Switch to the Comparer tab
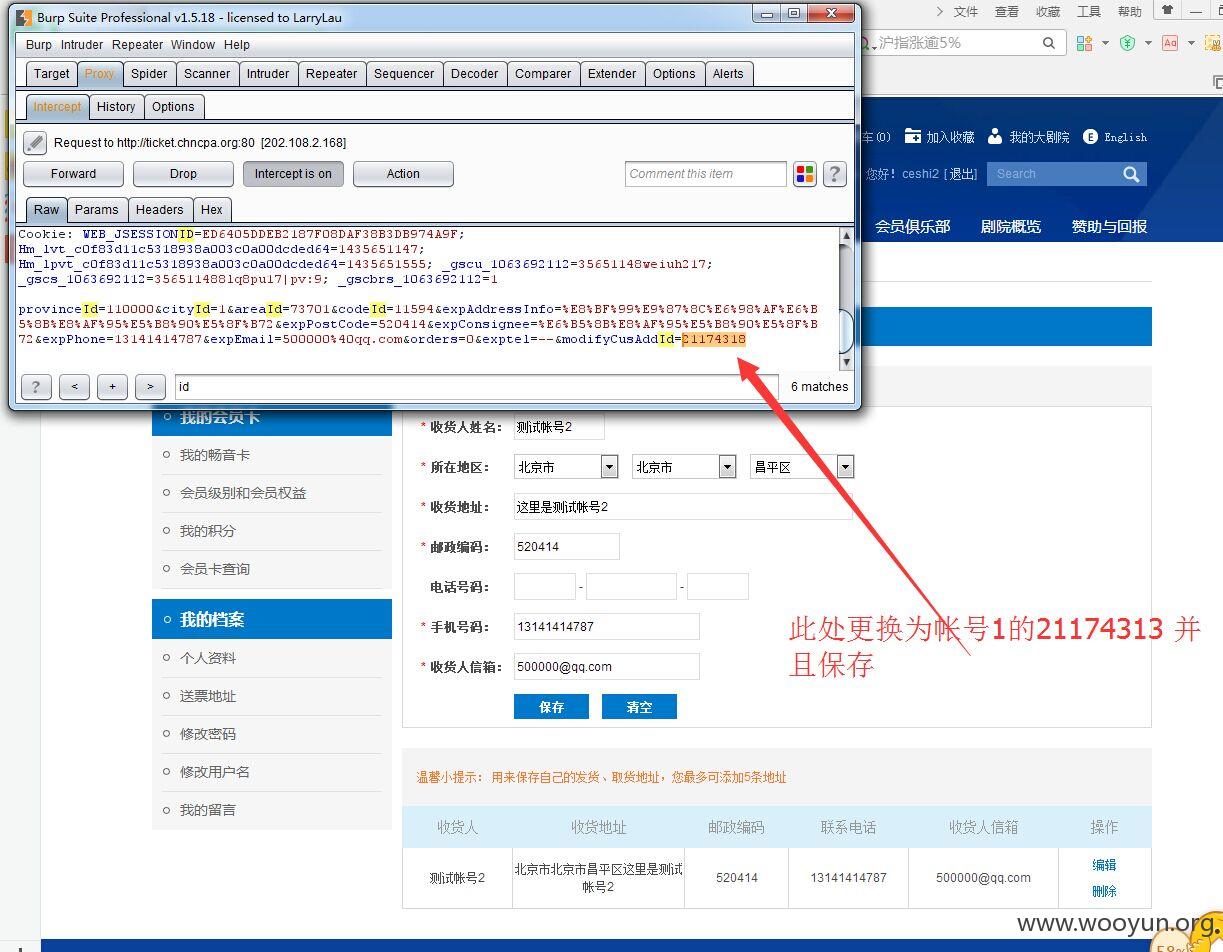Screen dimensions: 1223x952 [x=543, y=74]
